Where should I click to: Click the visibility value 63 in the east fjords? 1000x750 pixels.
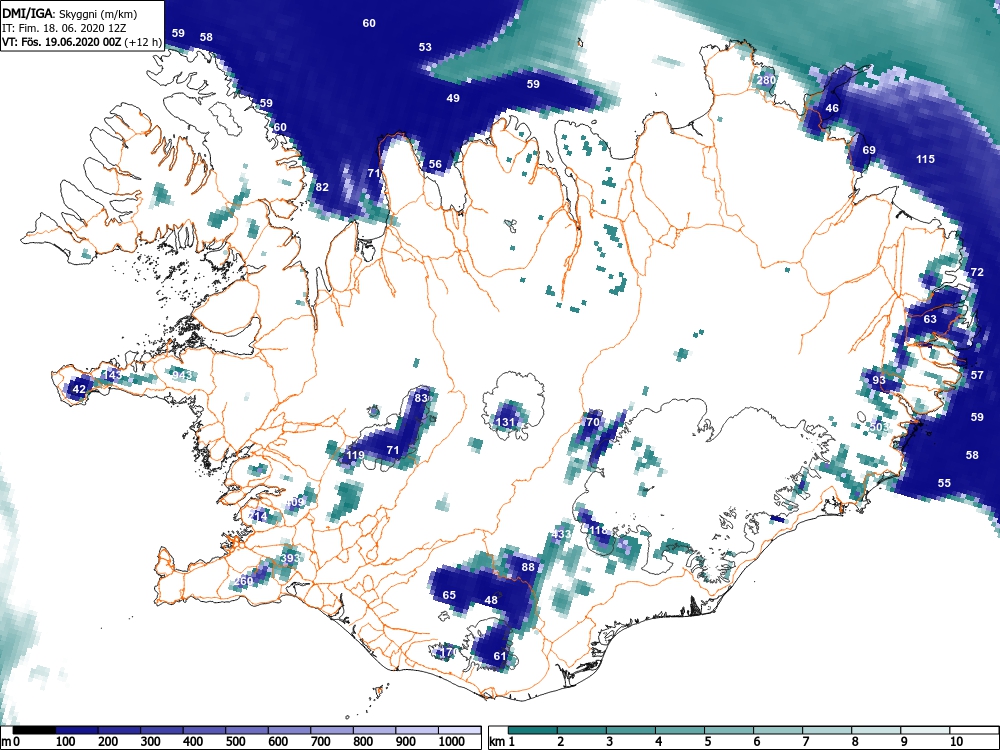pos(930,319)
